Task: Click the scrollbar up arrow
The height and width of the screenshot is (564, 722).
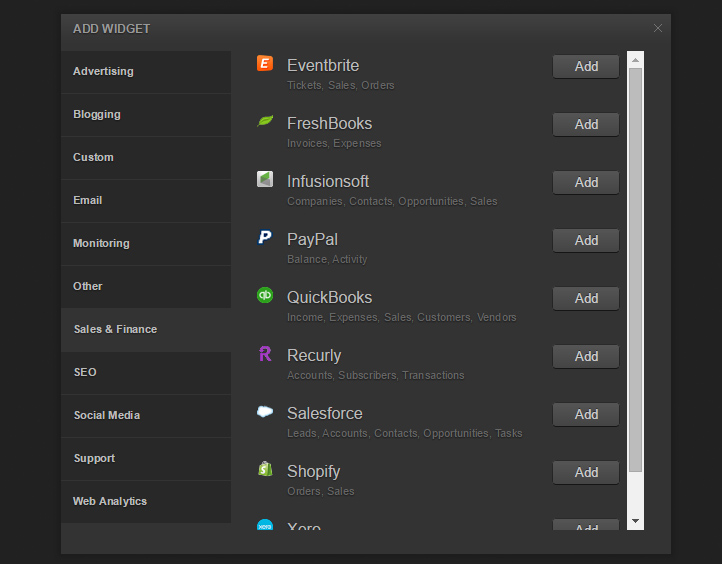Action: pyautogui.click(x=635, y=60)
